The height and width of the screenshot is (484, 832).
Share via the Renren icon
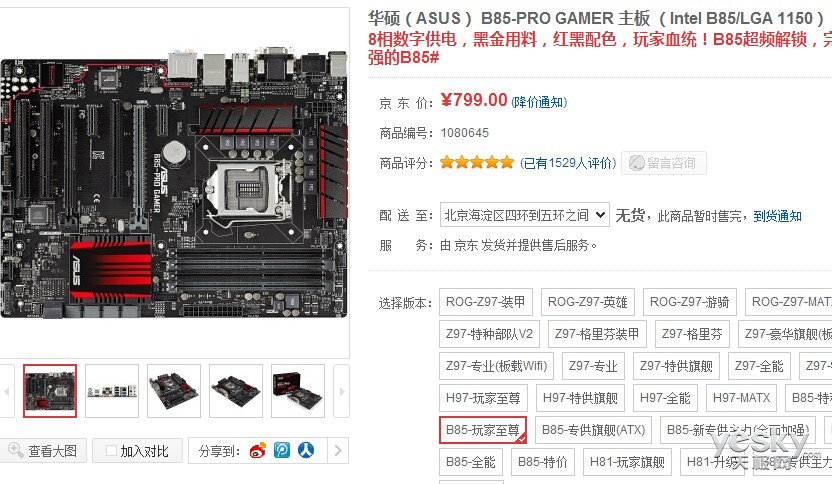pos(306,450)
